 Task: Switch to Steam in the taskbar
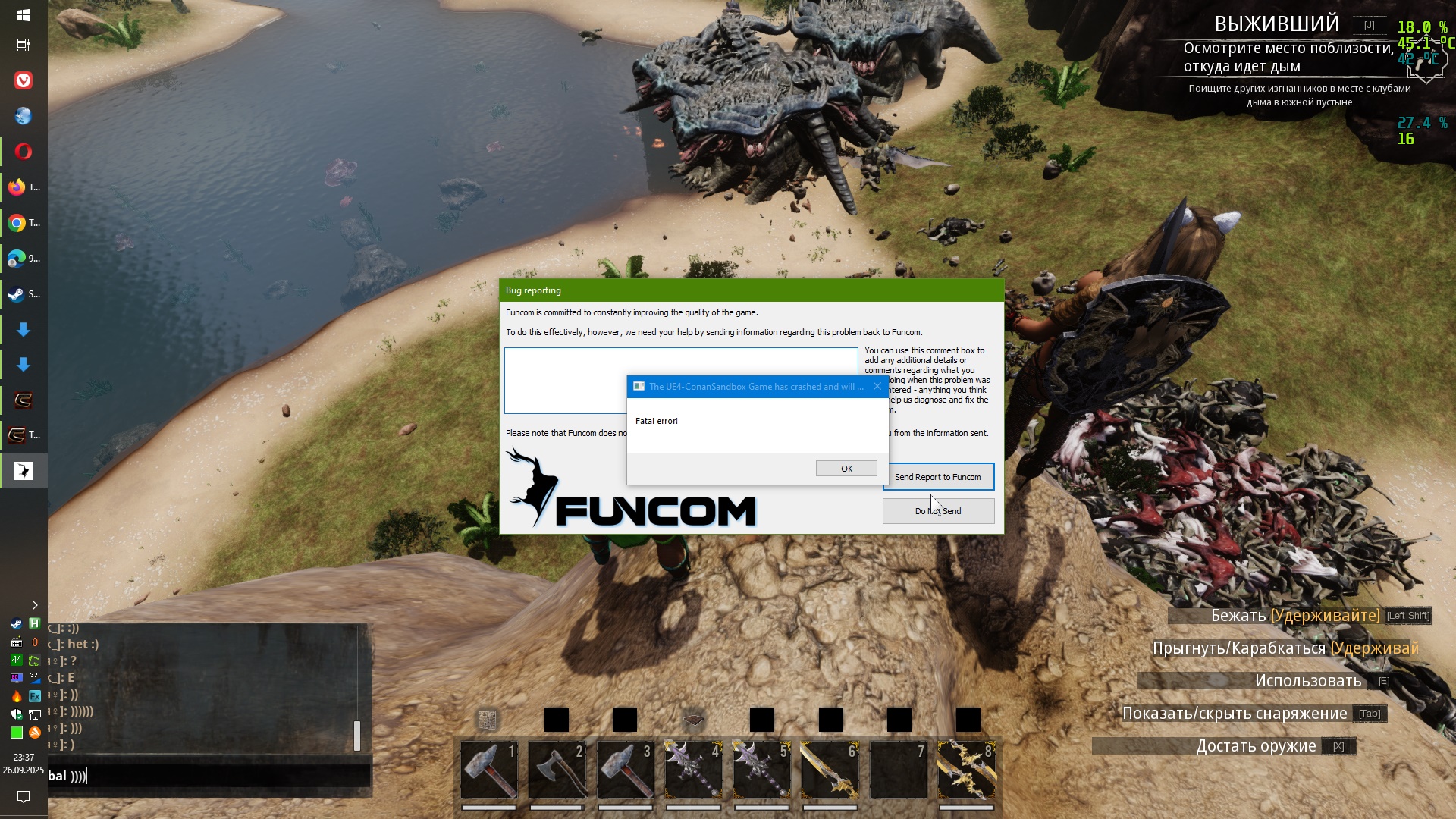click(x=24, y=294)
